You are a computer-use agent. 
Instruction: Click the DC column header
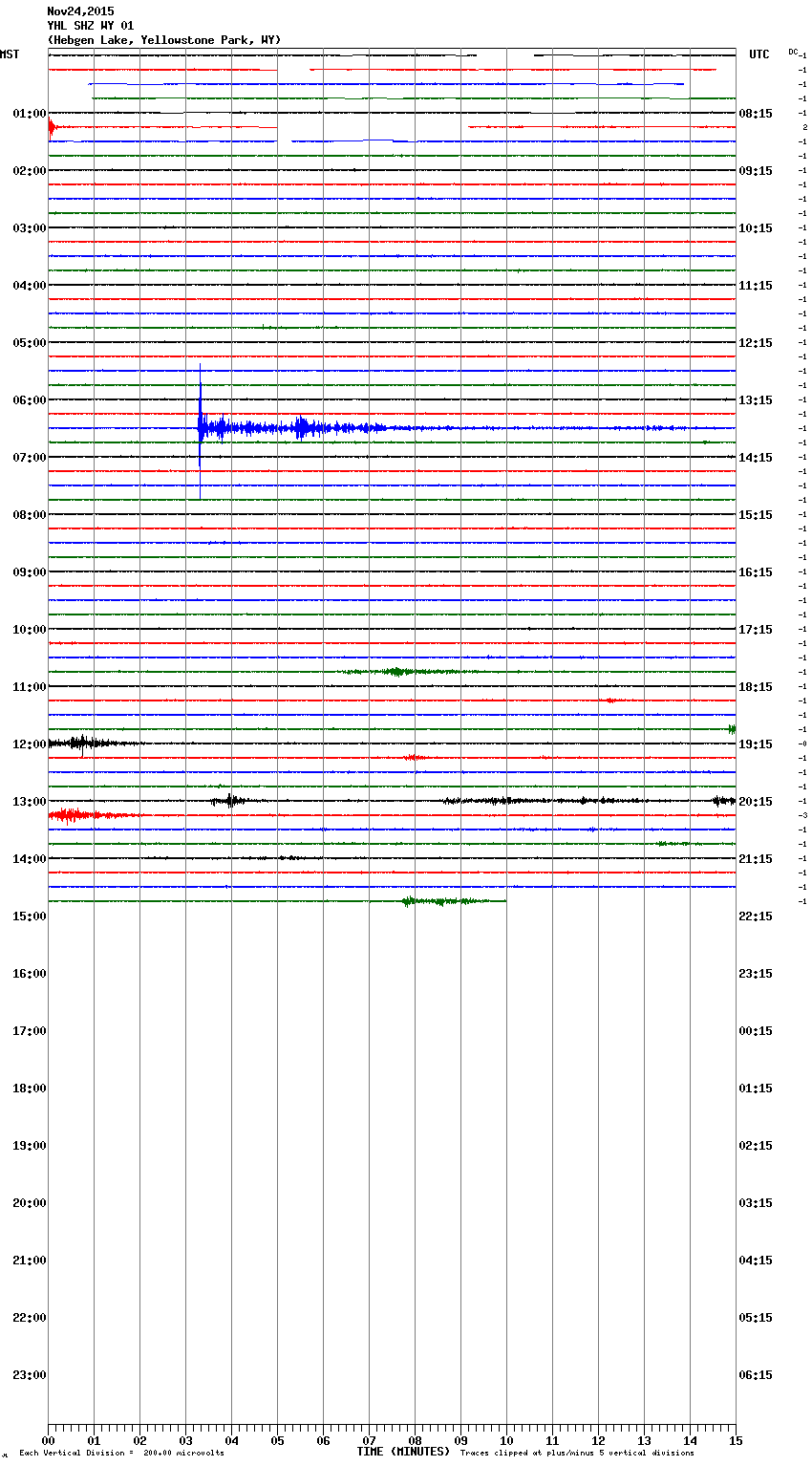coord(793,52)
